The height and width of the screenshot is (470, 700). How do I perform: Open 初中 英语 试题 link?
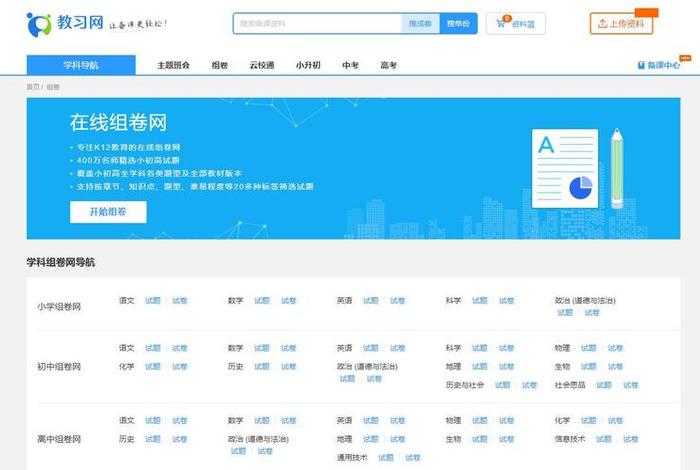371,348
